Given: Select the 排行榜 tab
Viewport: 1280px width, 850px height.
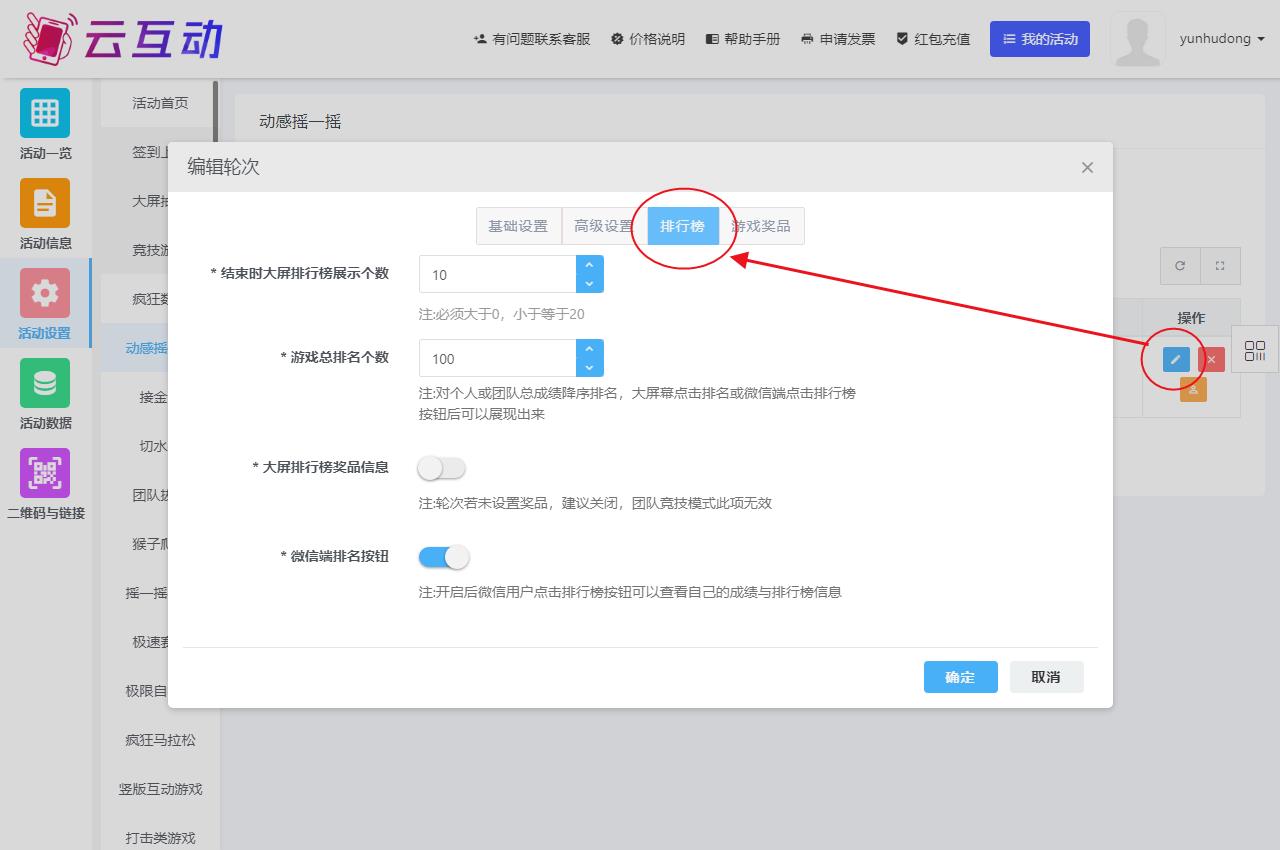Looking at the screenshot, I should pos(682,226).
